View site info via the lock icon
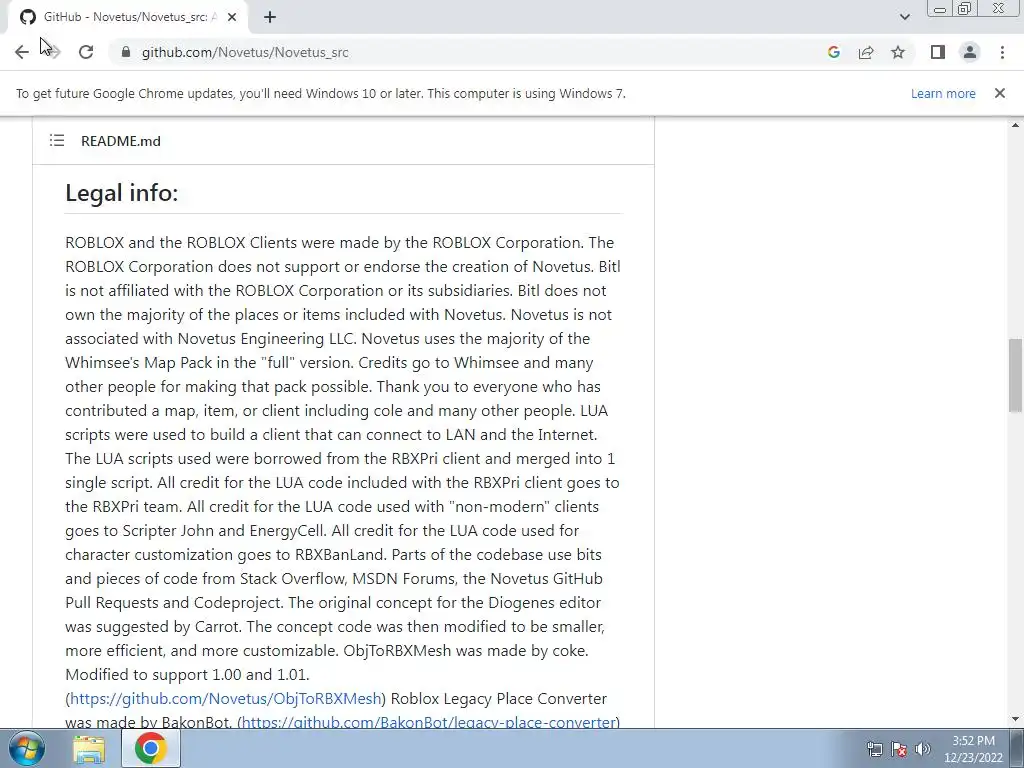 (x=126, y=52)
